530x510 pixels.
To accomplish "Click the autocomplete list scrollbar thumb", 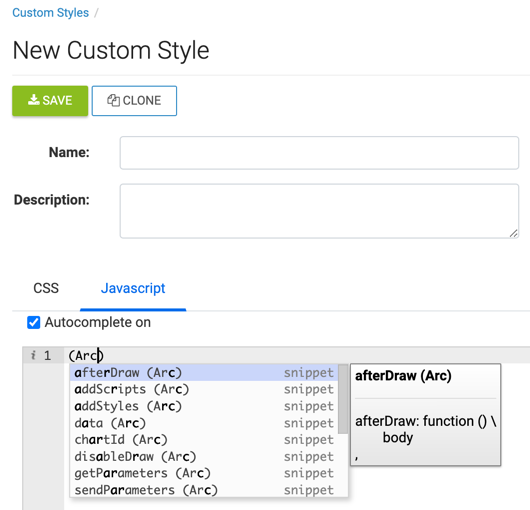I will 343,399.
